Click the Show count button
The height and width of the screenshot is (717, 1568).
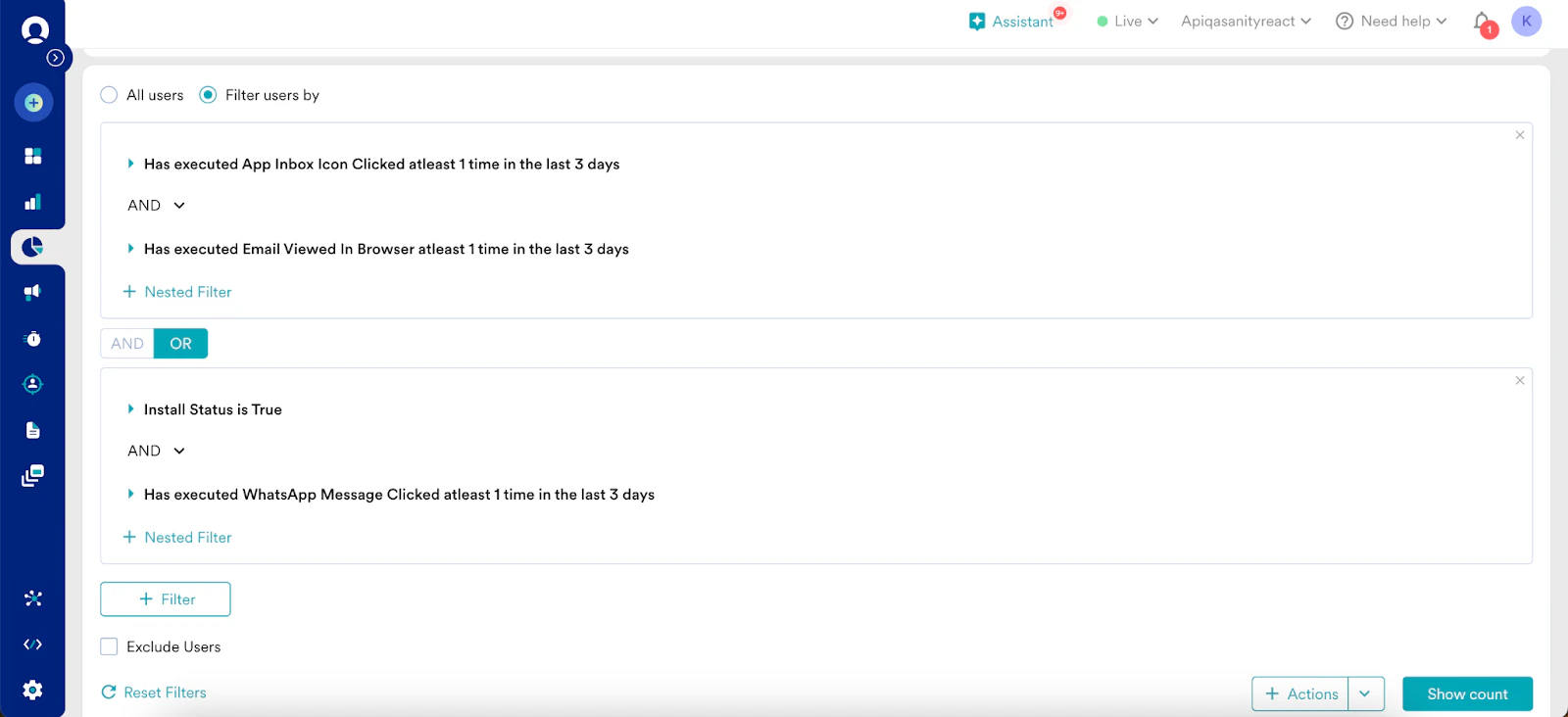pos(1467,693)
